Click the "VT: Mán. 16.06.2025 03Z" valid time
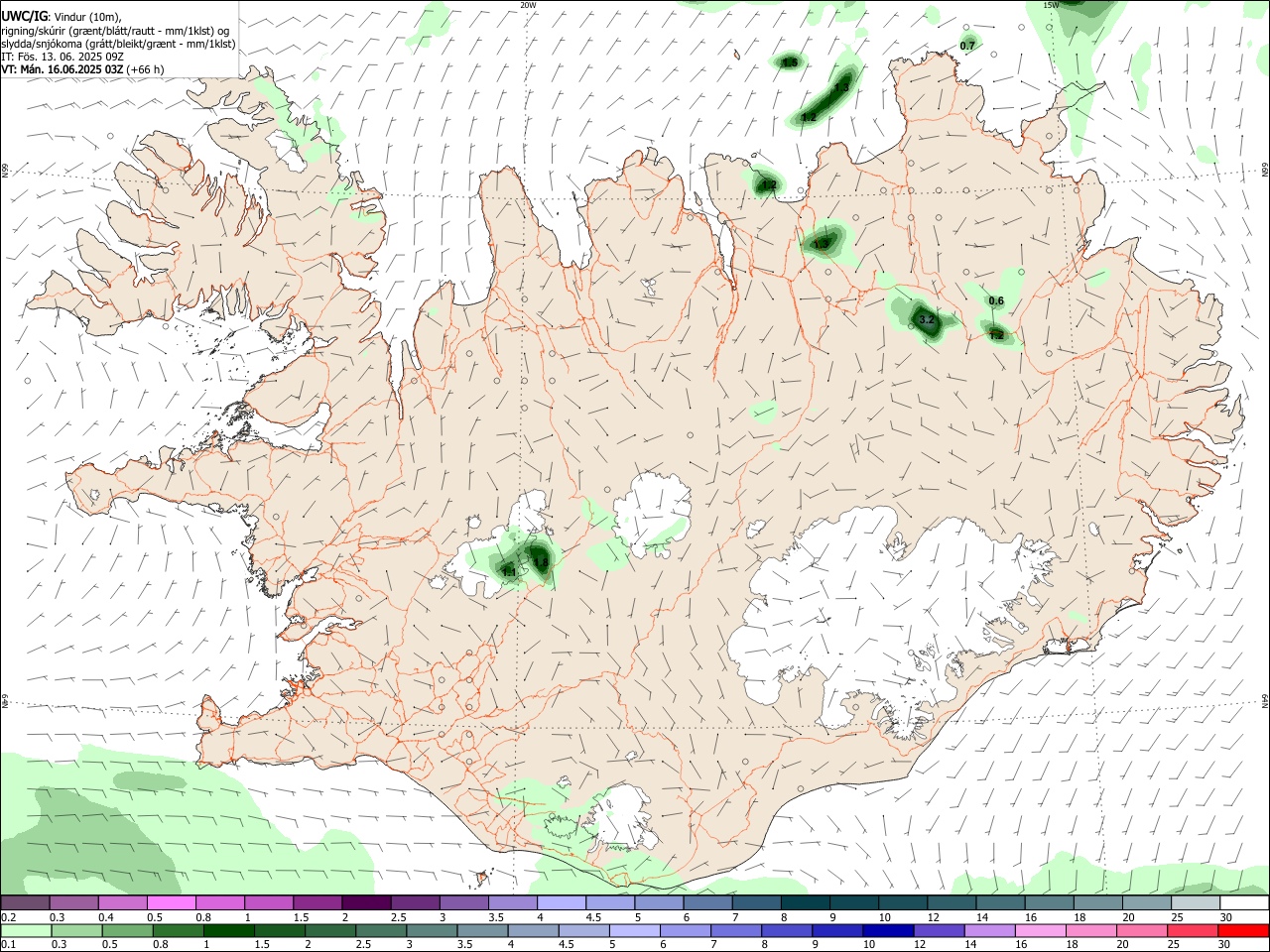 pos(63,69)
